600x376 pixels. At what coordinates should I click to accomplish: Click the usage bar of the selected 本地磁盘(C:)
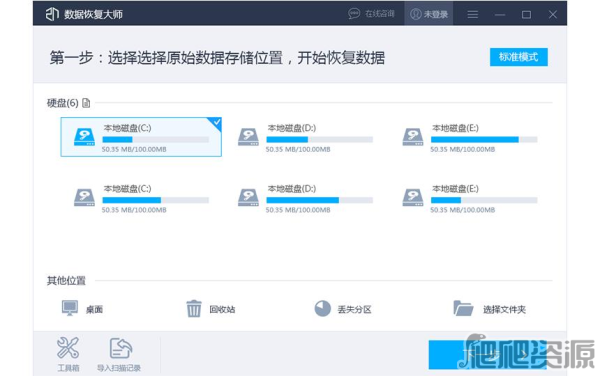click(x=155, y=140)
